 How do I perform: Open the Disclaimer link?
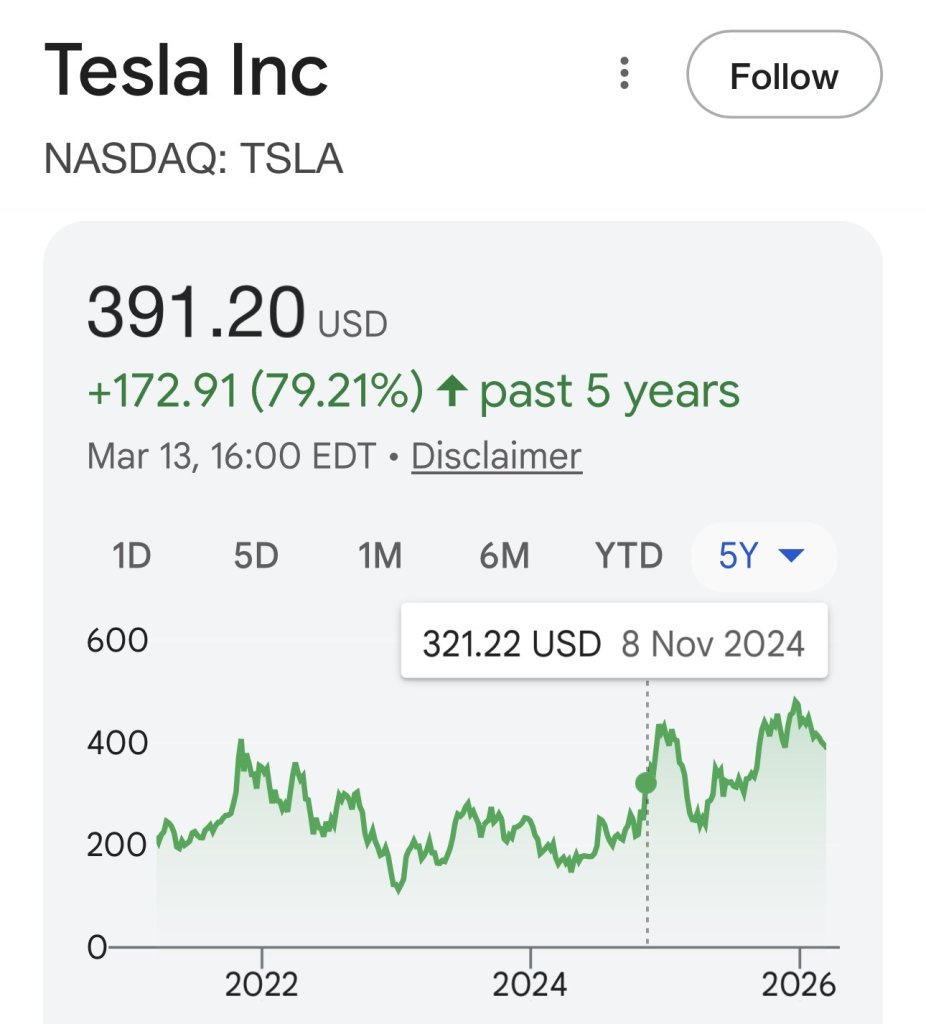[x=496, y=456]
